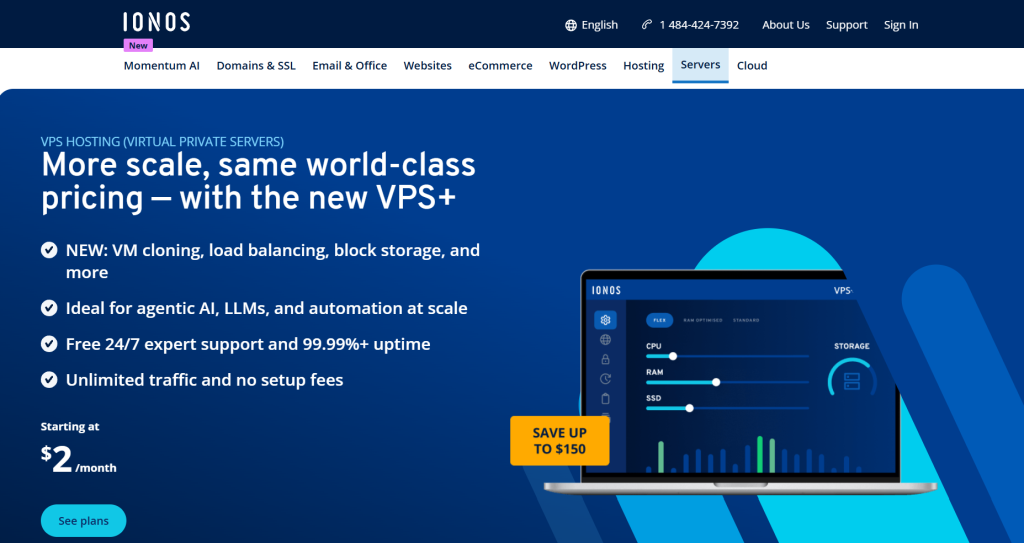Click the lock icon in laptop sidebar

pyautogui.click(x=605, y=359)
